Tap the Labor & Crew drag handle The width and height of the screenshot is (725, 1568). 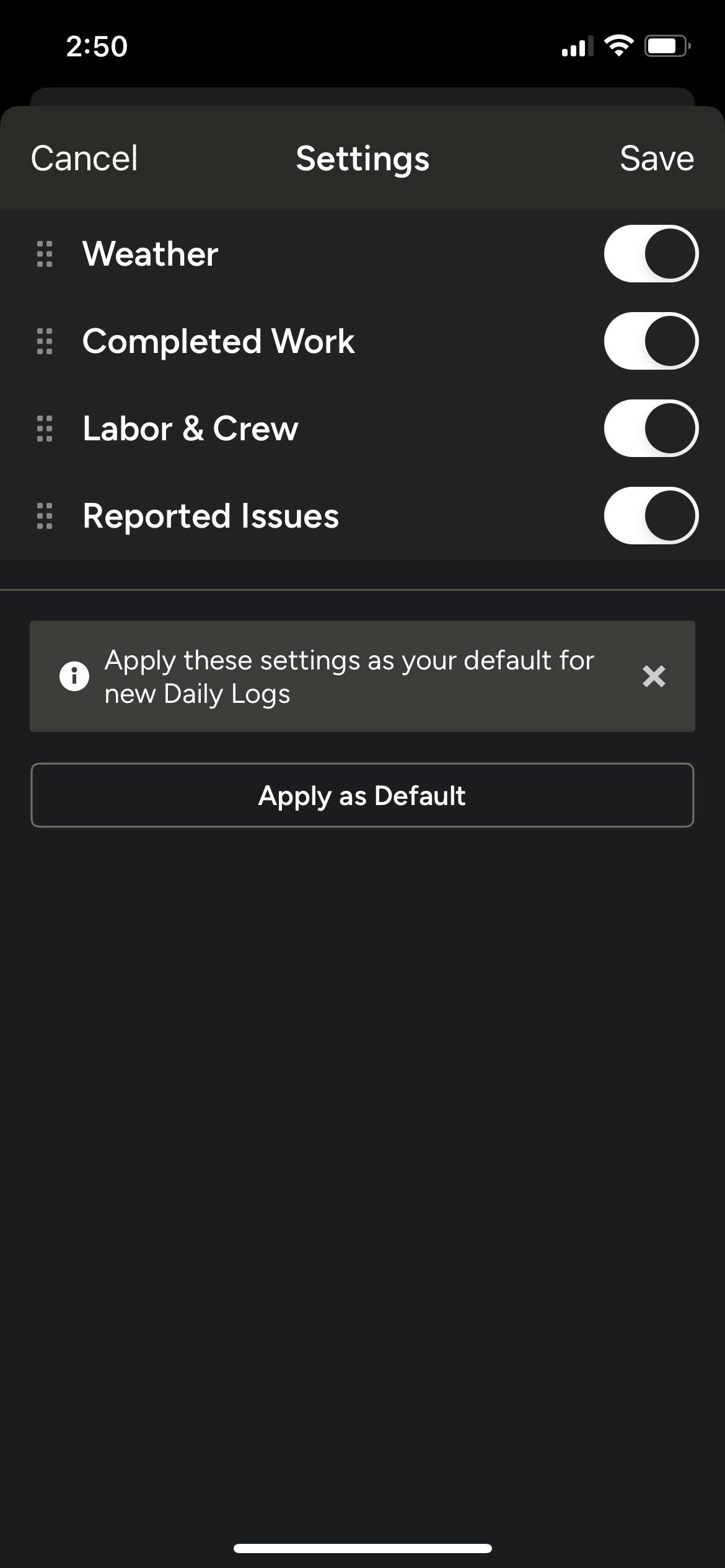(45, 429)
